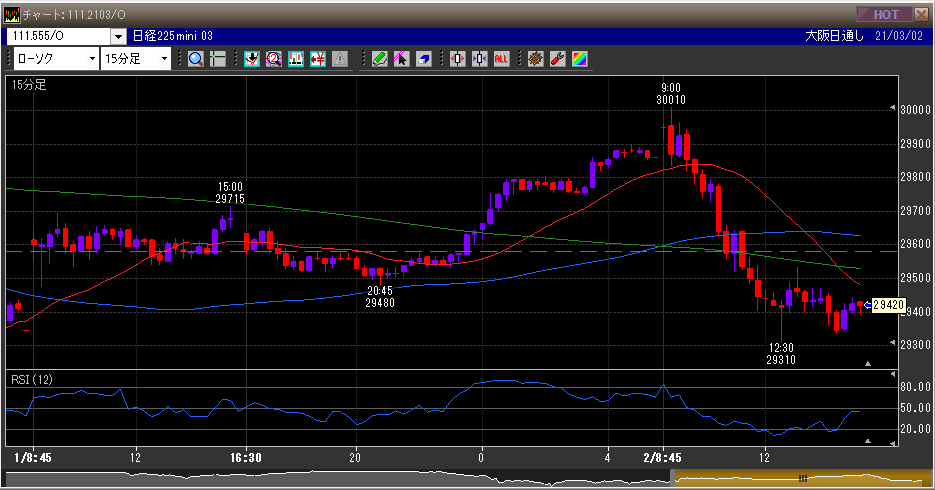The height and width of the screenshot is (490, 935).
Task: Open the symbol code dropdown arrow
Action: click(118, 37)
